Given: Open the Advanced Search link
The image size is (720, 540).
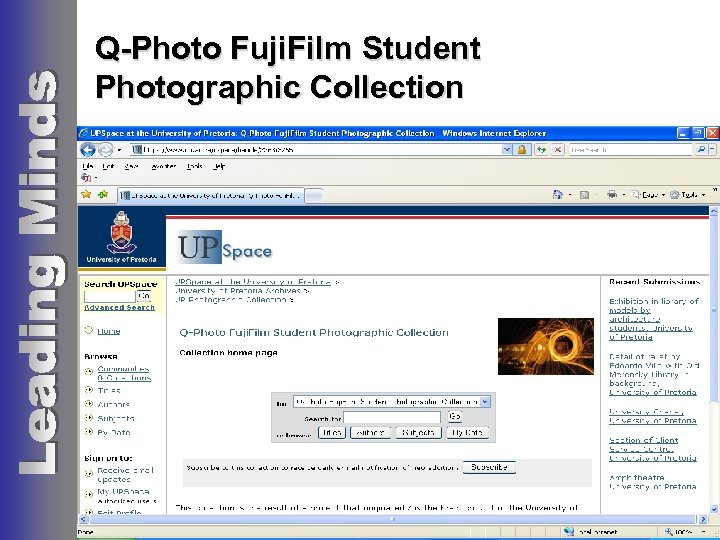Looking at the screenshot, I should (119, 308).
